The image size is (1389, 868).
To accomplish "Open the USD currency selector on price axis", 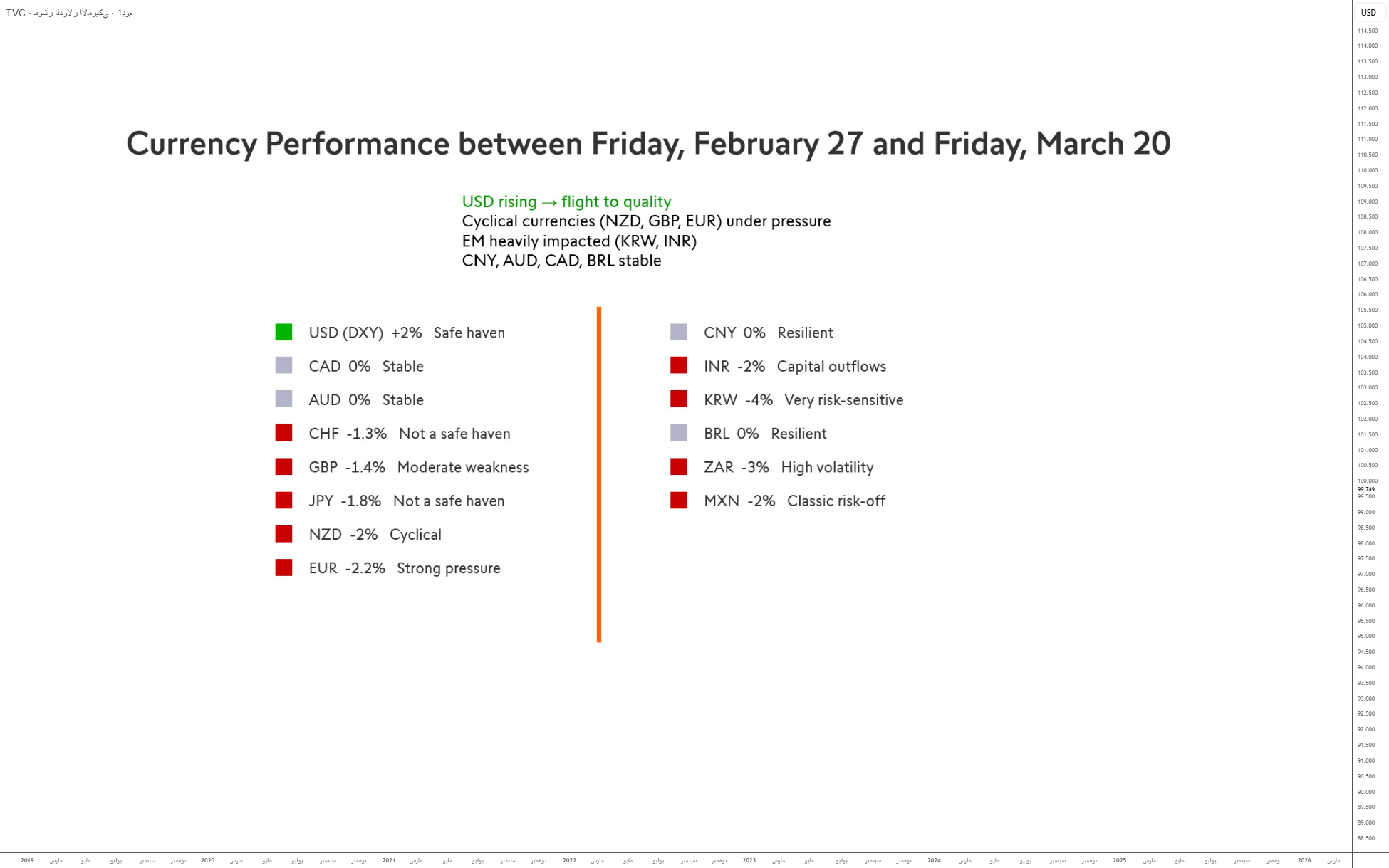I will [x=1368, y=13].
